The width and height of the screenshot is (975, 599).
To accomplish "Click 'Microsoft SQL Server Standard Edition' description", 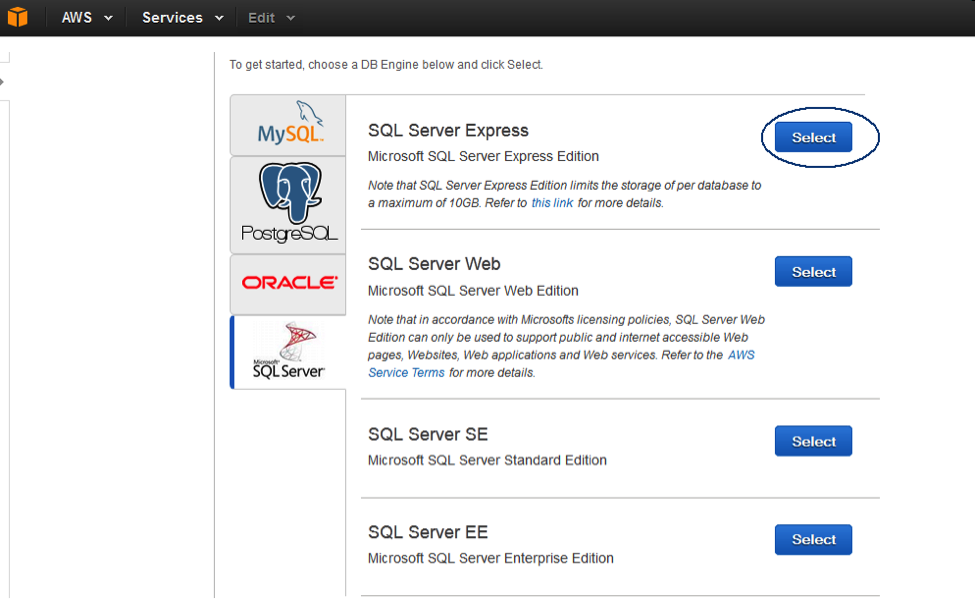I will coord(487,460).
